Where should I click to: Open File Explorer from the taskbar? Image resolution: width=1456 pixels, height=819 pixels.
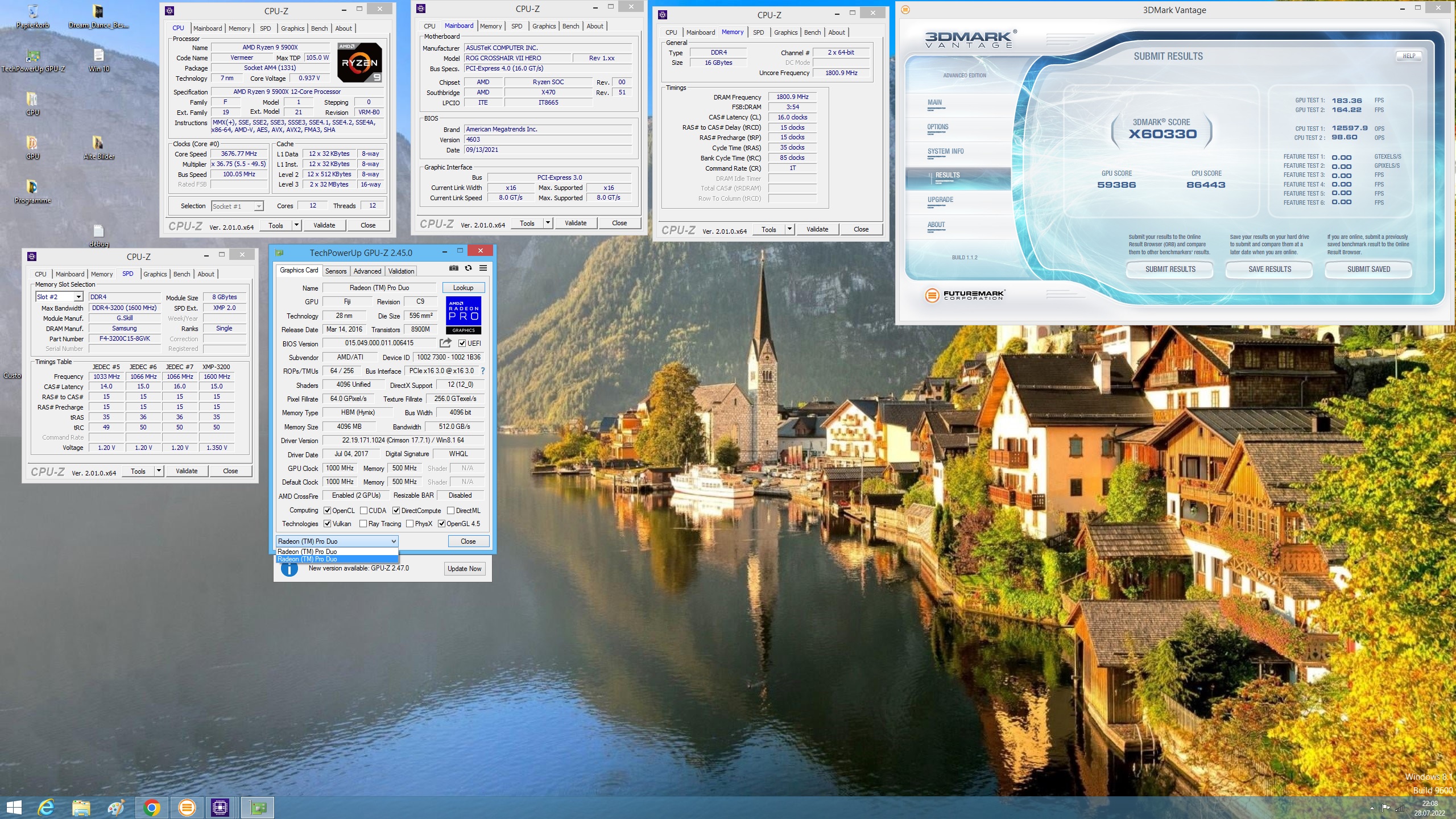click(81, 808)
